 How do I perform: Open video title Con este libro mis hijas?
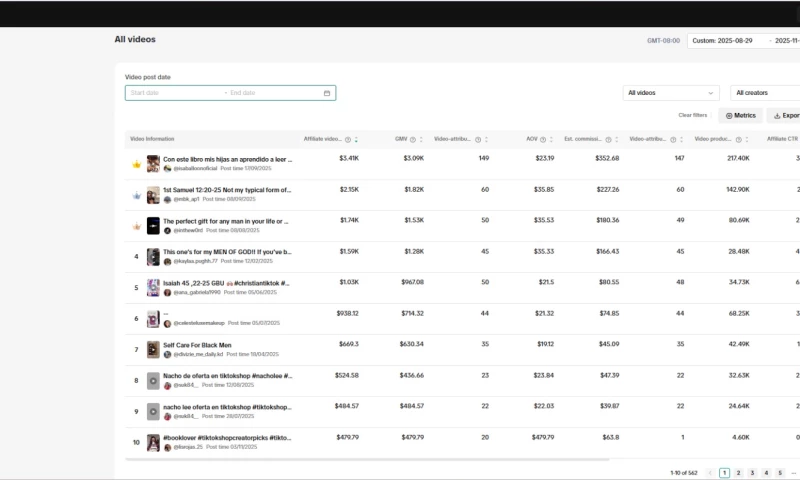click(x=228, y=160)
